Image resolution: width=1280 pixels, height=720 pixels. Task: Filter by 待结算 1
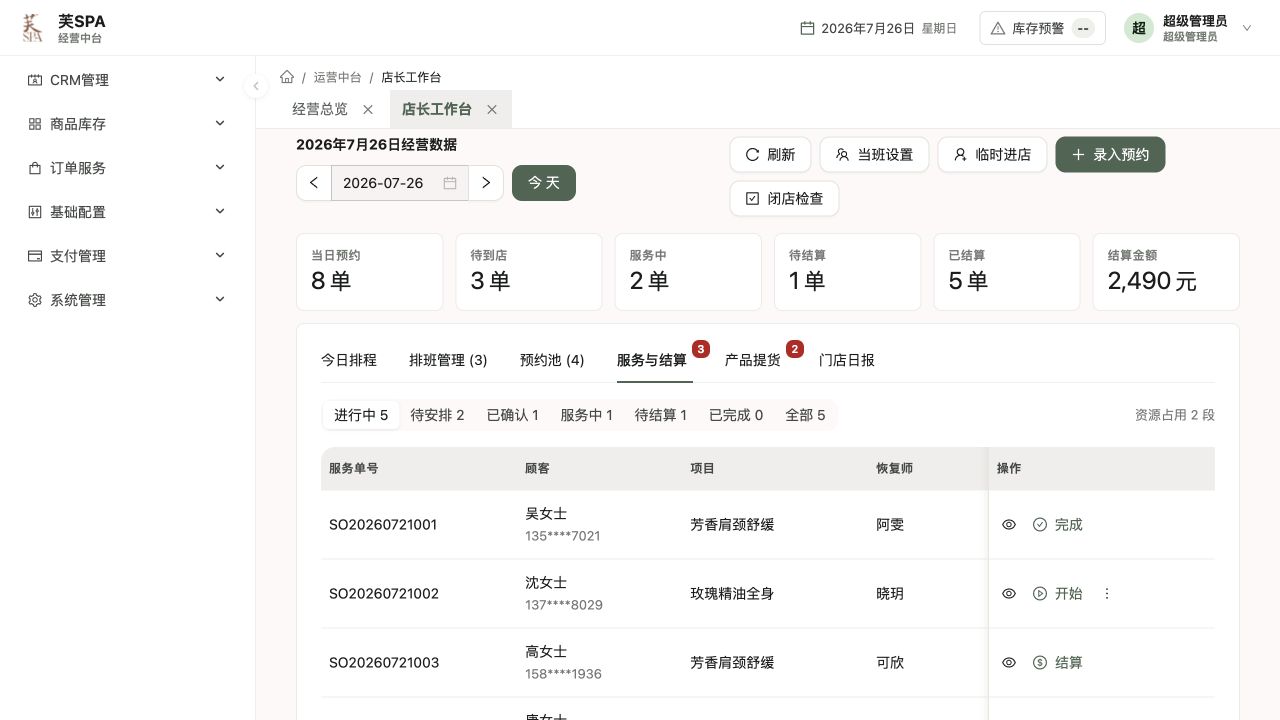click(661, 415)
